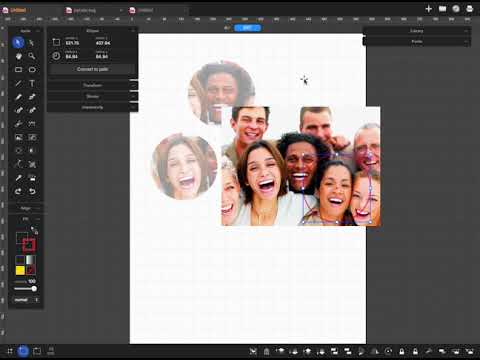Select the arrow selection tool
The image size is (480, 360).
[x=18, y=43]
